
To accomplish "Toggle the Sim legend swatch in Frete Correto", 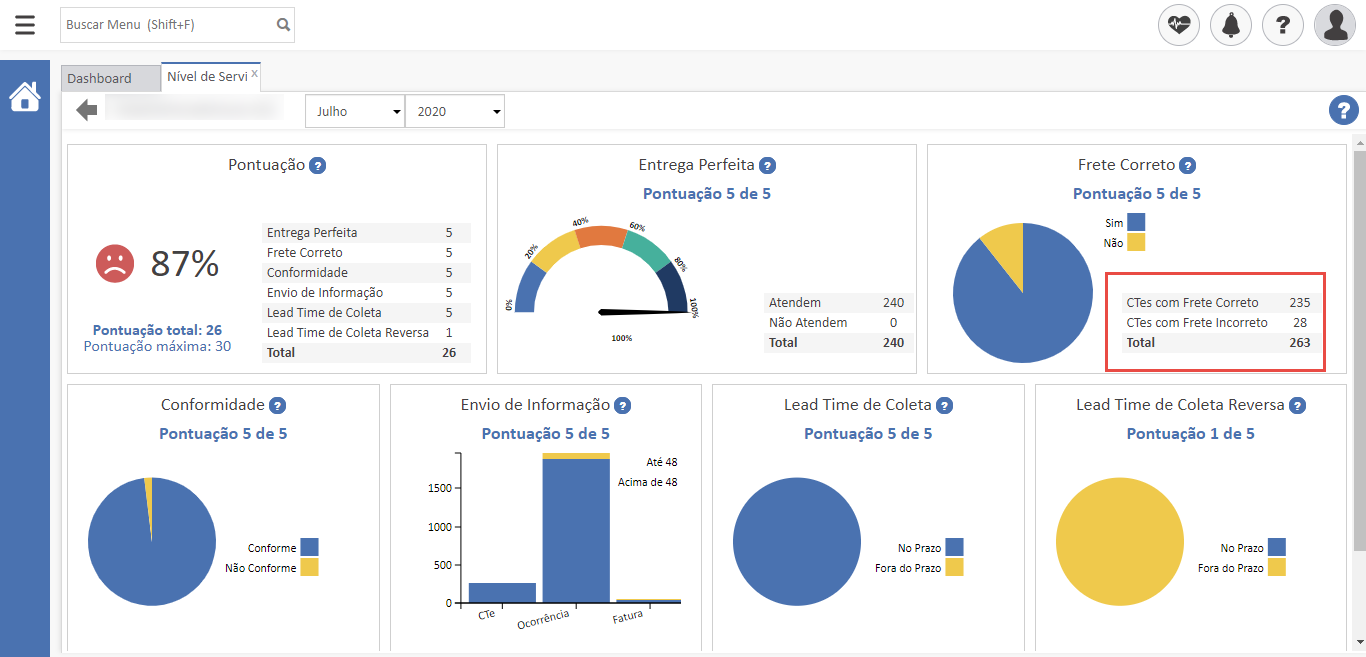I will coord(1136,223).
